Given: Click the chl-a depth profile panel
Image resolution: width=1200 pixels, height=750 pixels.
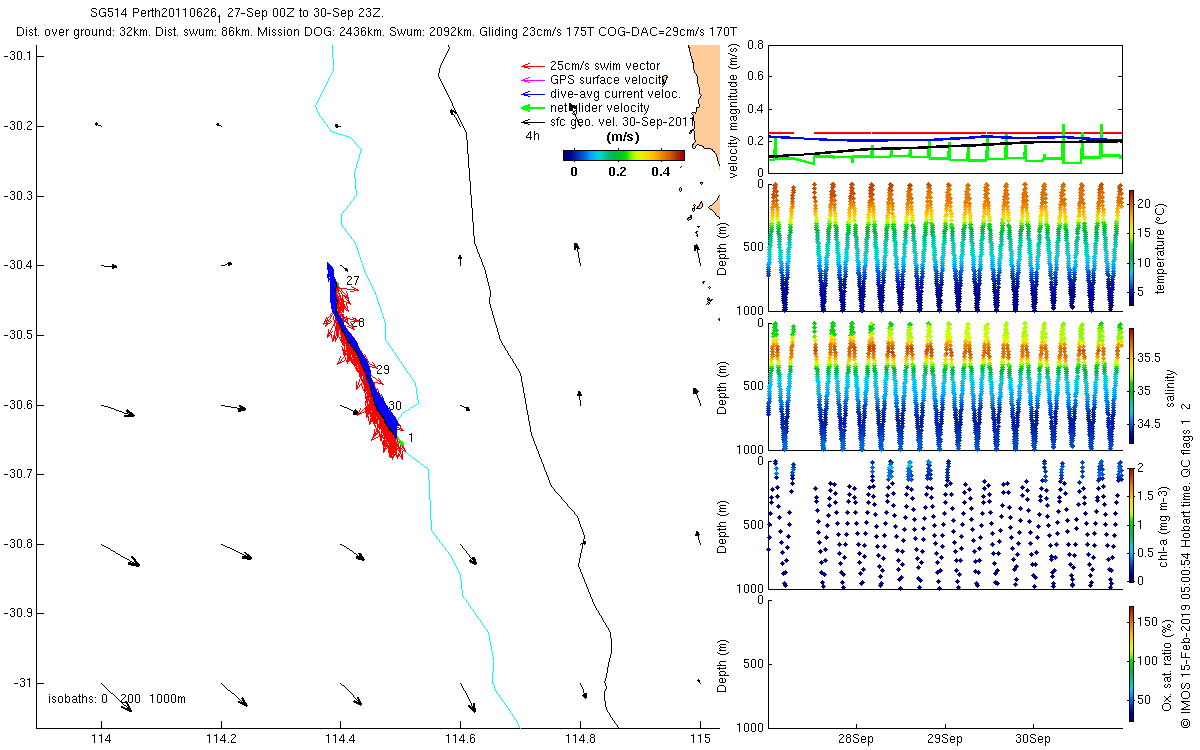Looking at the screenshot, I should pos(943,524).
